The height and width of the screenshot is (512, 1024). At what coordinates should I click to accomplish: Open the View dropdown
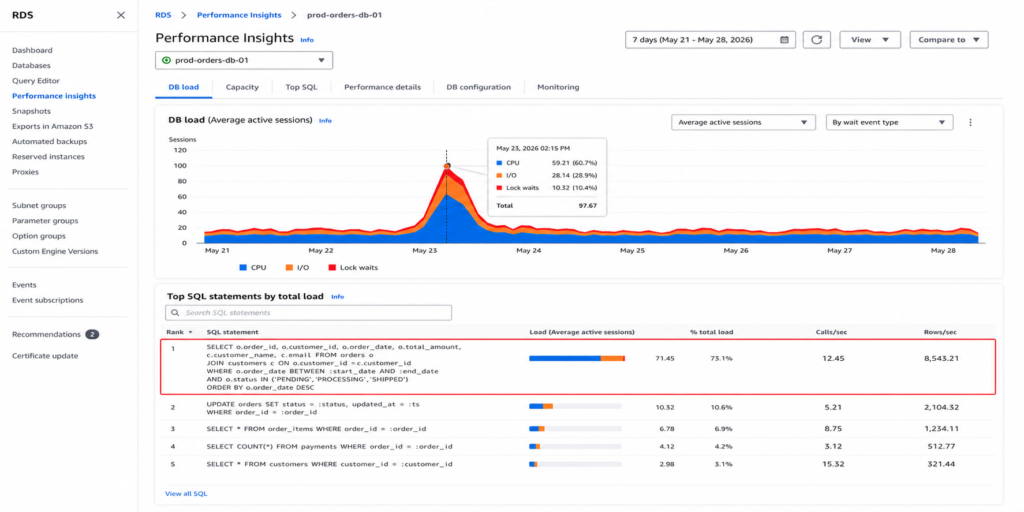[870, 40]
